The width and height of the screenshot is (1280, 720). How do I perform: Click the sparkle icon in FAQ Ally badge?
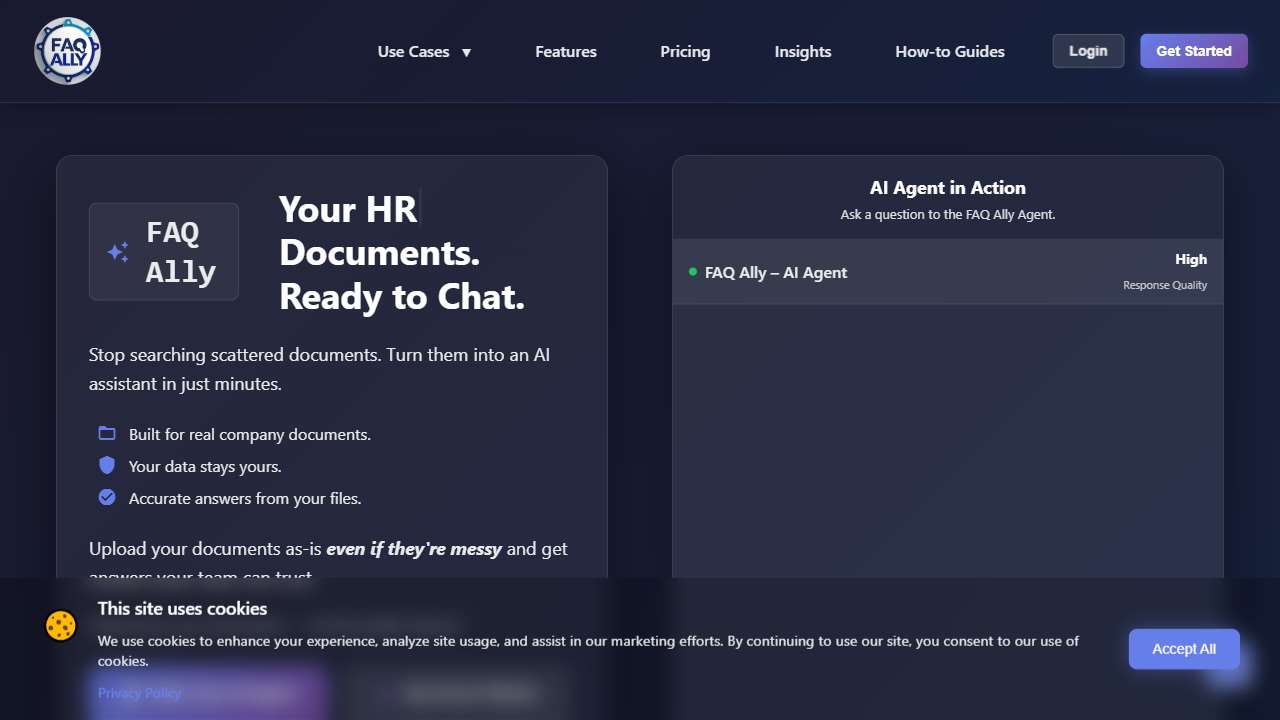pyautogui.click(x=118, y=252)
